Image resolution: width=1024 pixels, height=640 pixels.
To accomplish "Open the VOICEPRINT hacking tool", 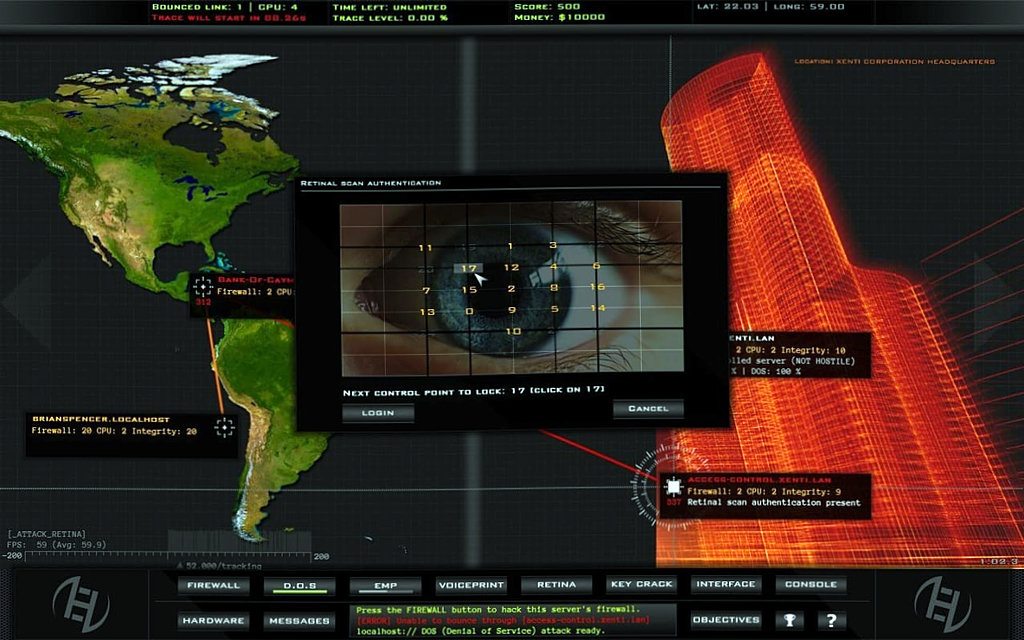I will [x=471, y=585].
